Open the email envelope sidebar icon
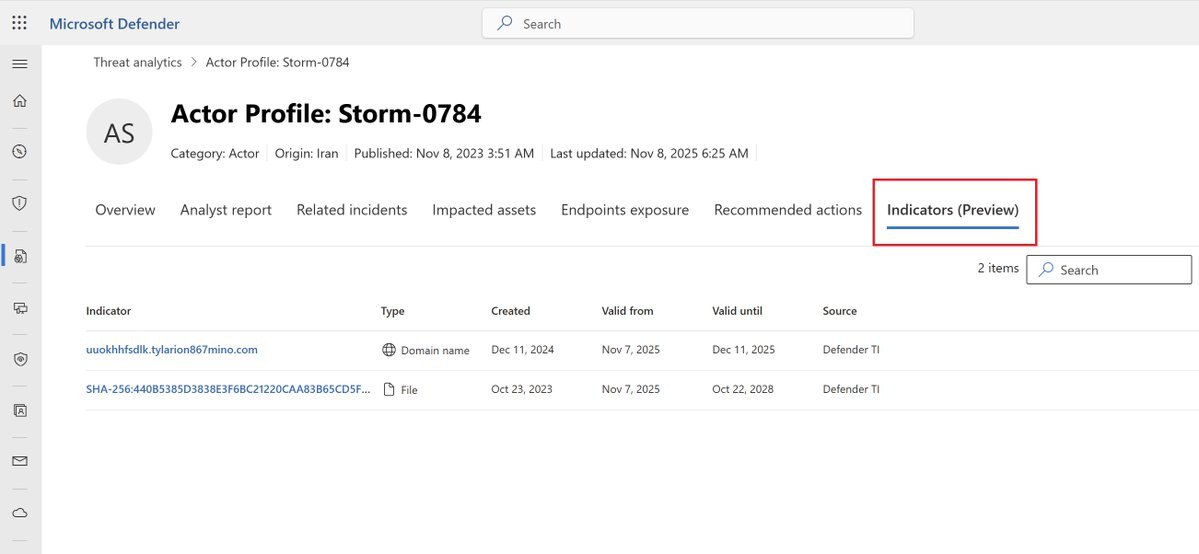 [x=20, y=461]
